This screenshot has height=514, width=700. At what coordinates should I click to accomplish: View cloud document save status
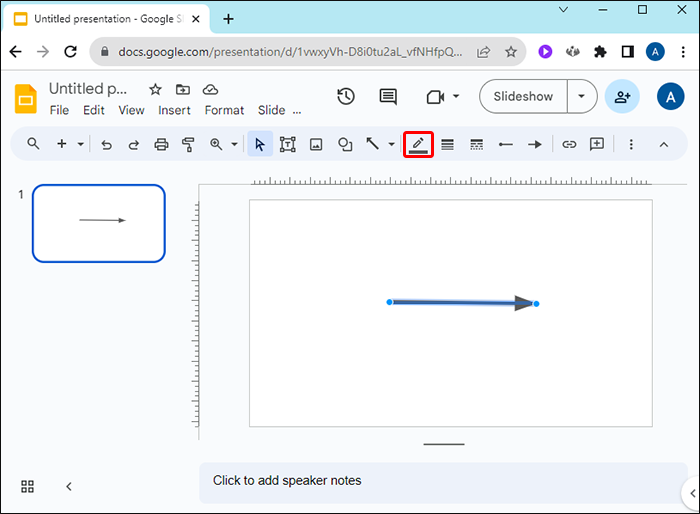[x=210, y=89]
